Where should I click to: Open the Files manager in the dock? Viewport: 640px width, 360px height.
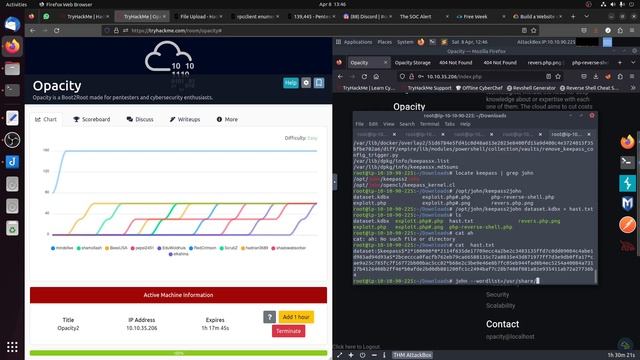click(x=12, y=68)
